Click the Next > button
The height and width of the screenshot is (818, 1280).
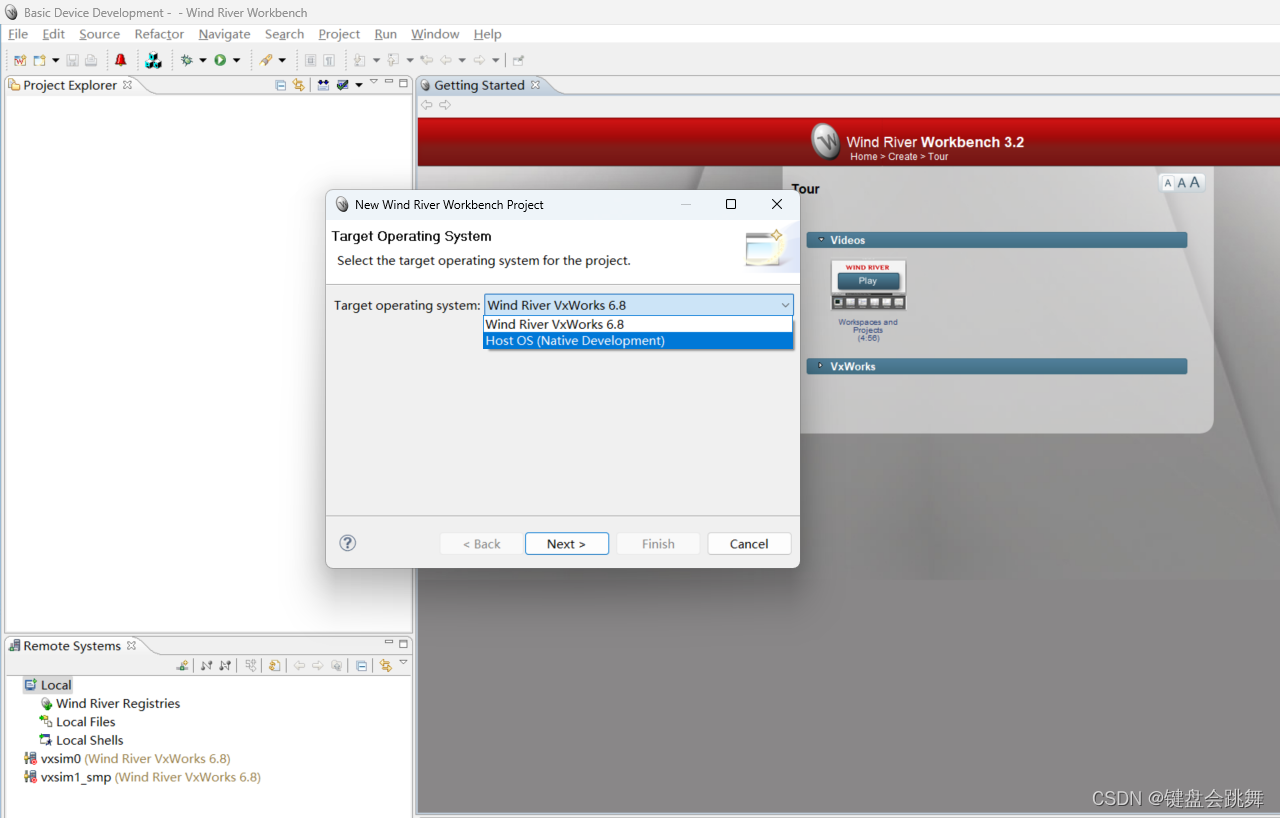pyautogui.click(x=567, y=544)
